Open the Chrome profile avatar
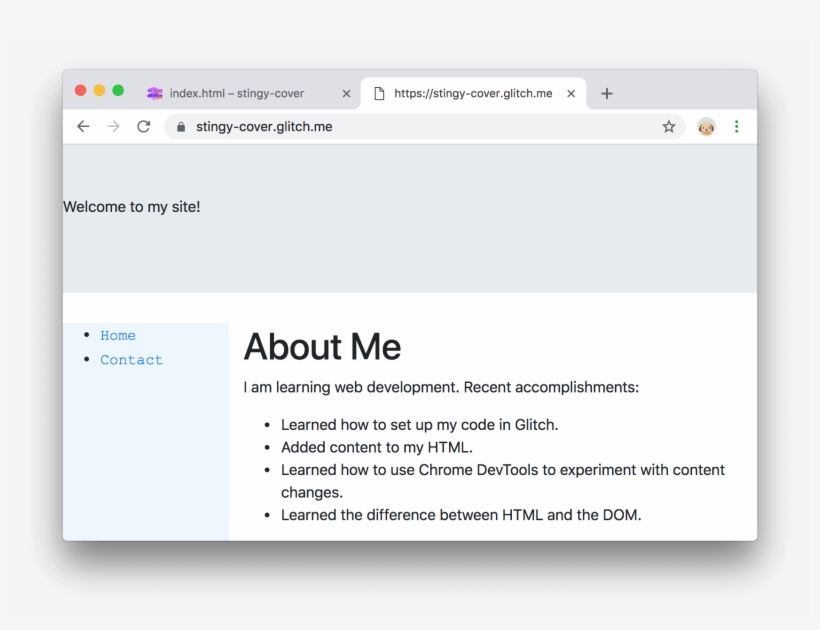Screen dimensions: 820x630 click(x=706, y=126)
